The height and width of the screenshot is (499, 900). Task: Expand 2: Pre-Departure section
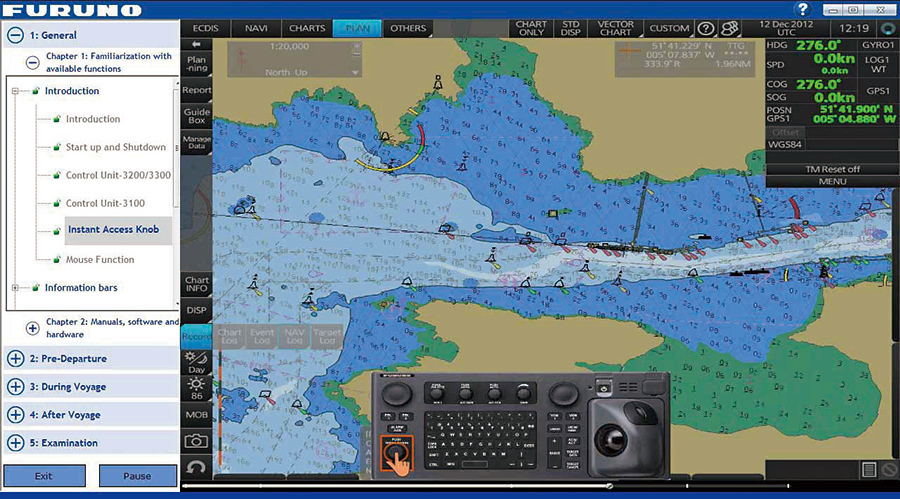click(x=16, y=359)
